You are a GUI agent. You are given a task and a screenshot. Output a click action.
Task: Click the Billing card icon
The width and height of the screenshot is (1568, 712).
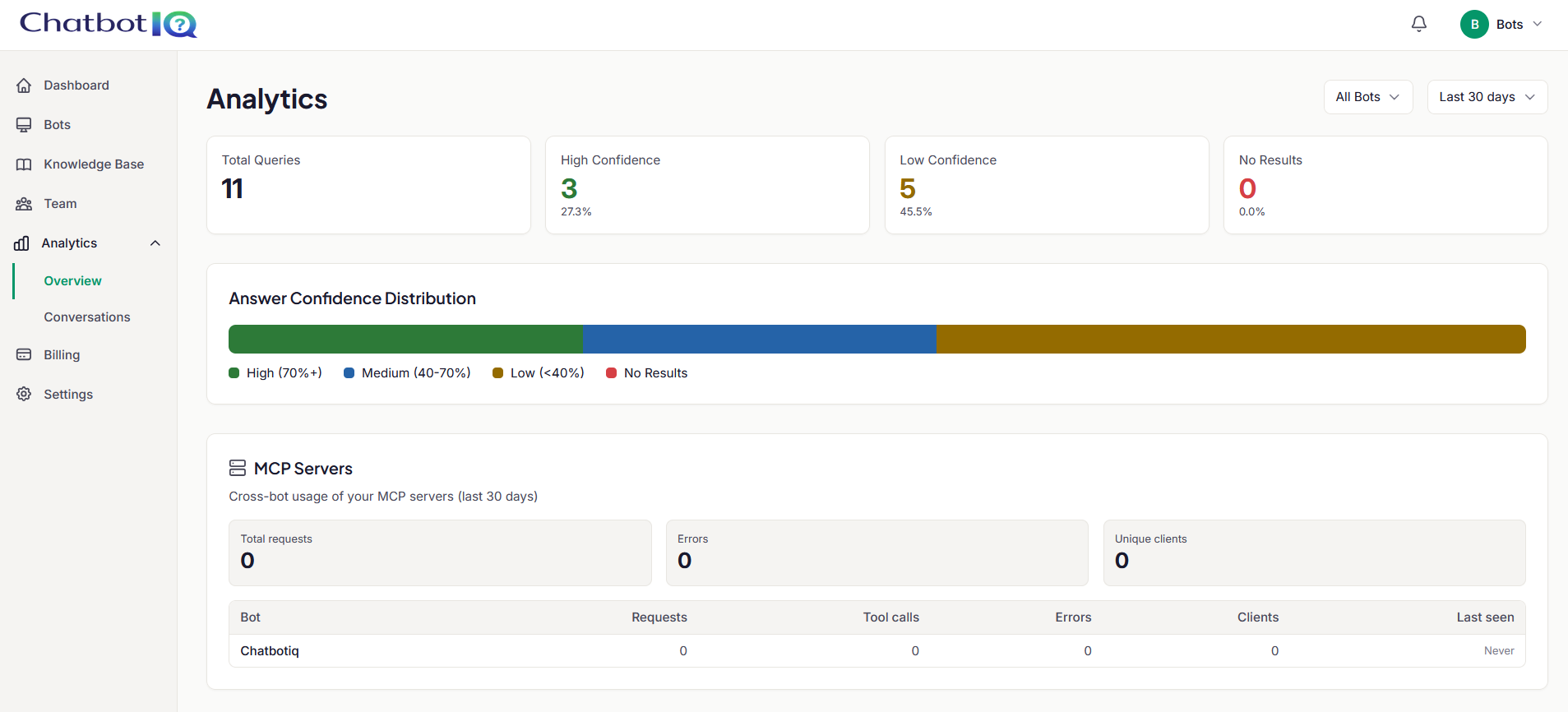click(x=24, y=355)
